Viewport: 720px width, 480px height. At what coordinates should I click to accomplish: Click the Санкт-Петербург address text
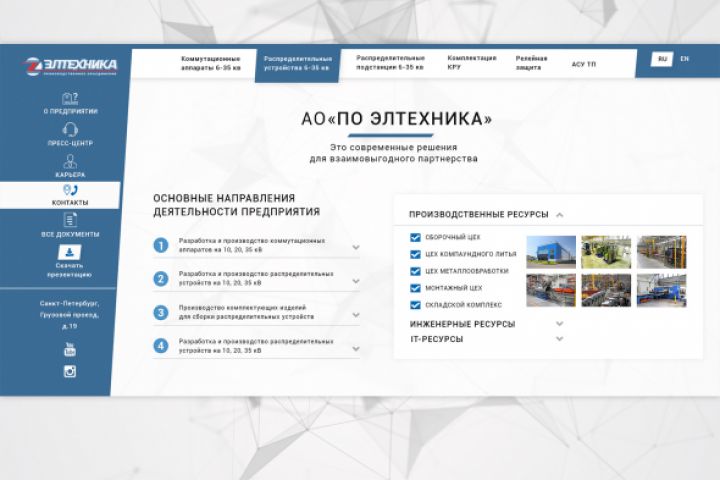point(69,315)
